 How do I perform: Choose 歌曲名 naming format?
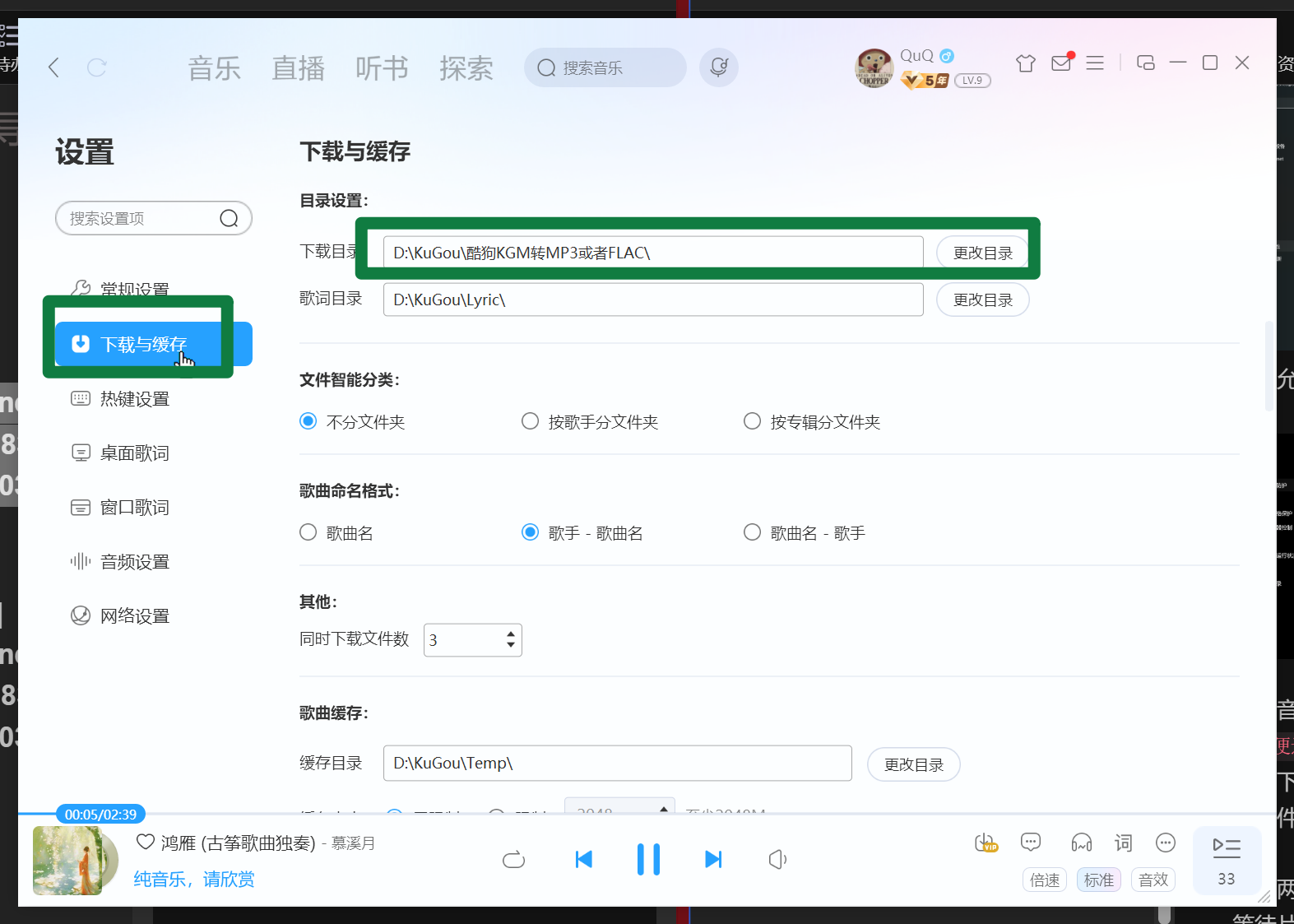click(308, 532)
